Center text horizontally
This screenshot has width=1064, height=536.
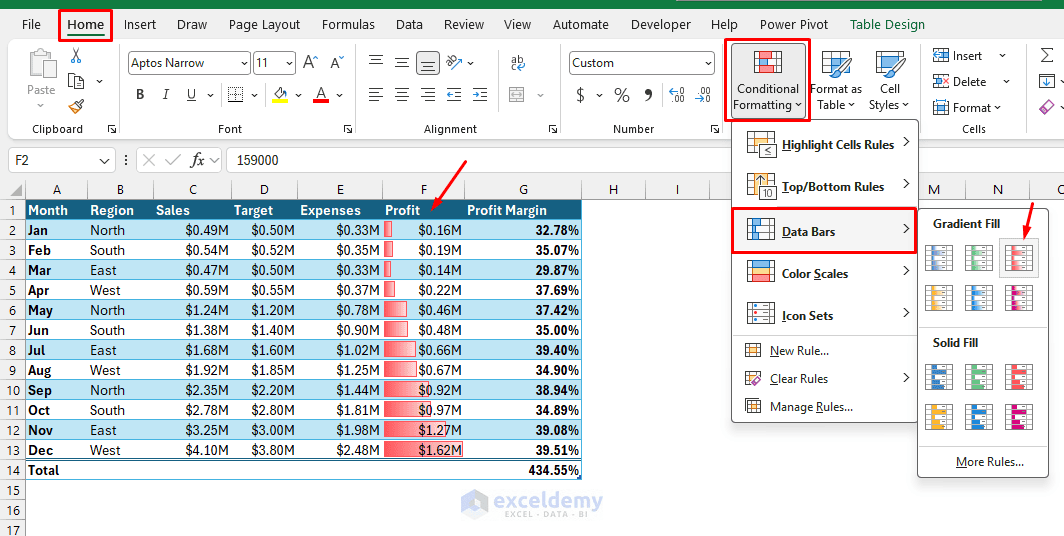[402, 94]
